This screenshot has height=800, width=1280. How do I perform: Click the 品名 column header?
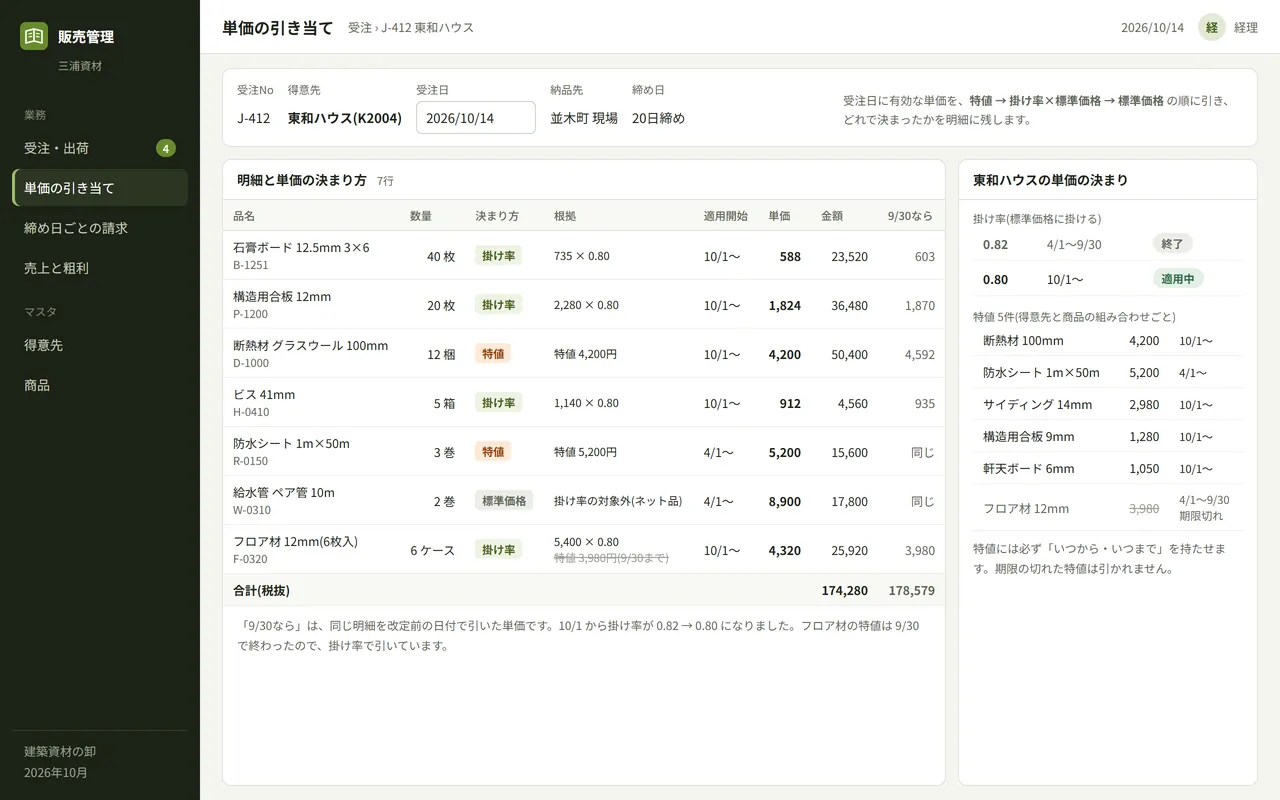click(x=244, y=216)
